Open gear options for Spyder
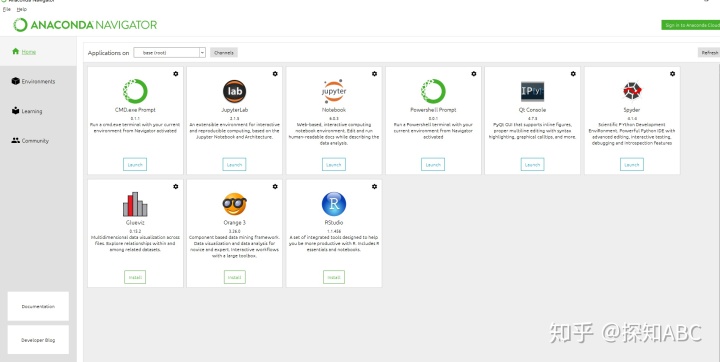 point(672,74)
